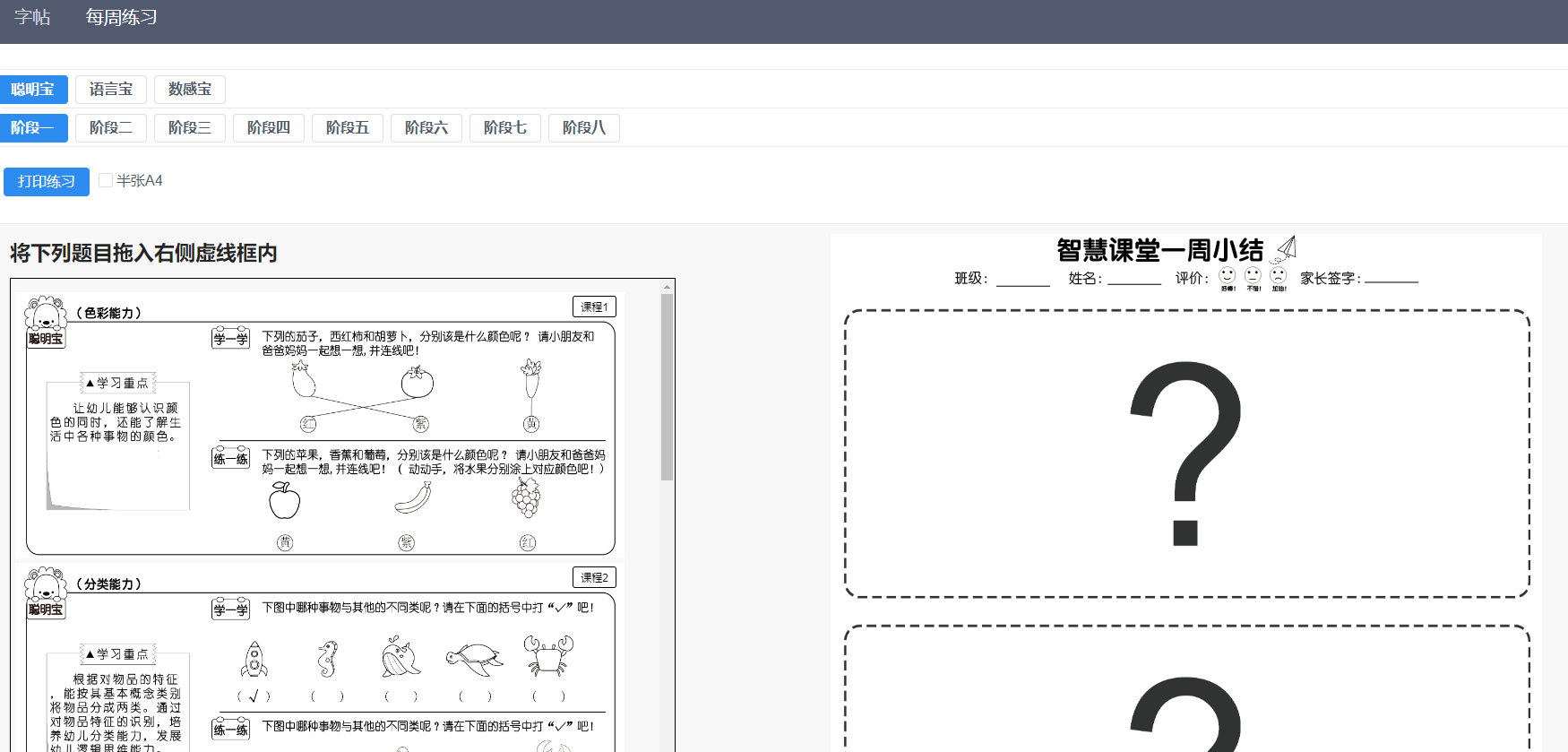The width and height of the screenshot is (1568, 752).
Task: Click the lion mascot in 分类能力 card
Action: [45, 584]
